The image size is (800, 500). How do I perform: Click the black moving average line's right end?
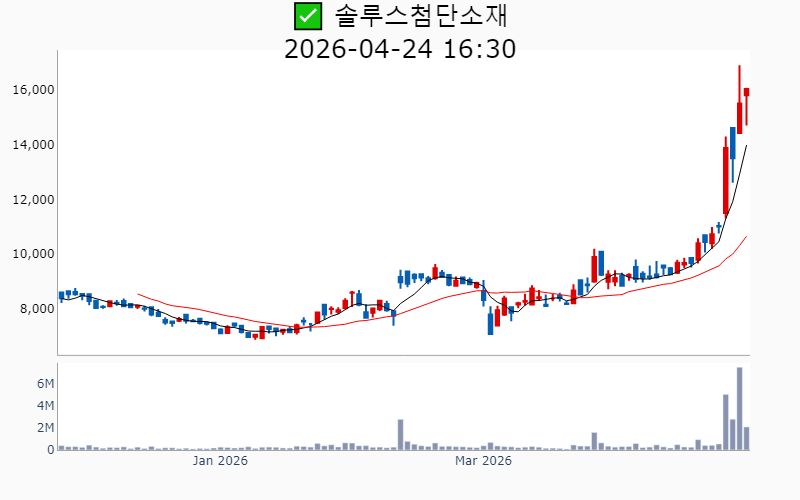746,146
